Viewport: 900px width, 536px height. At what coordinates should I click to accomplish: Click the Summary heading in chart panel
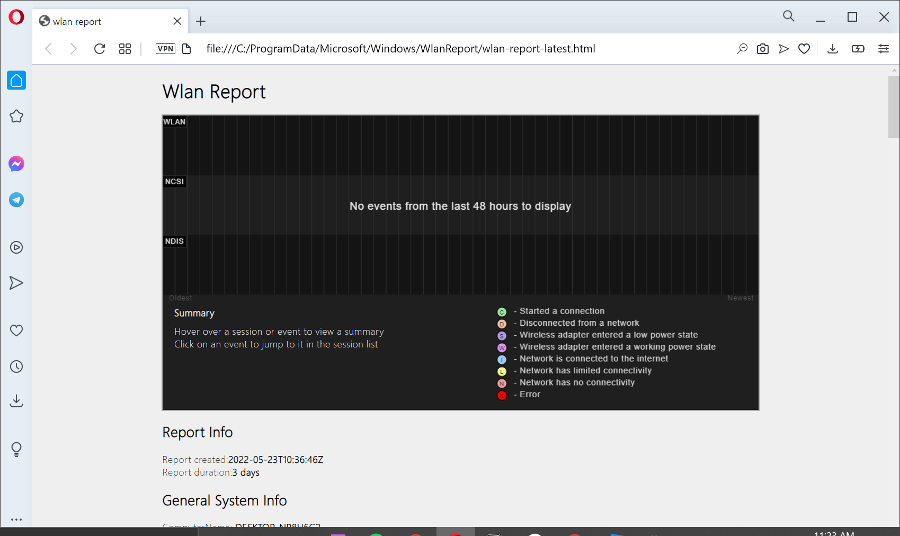click(x=194, y=313)
